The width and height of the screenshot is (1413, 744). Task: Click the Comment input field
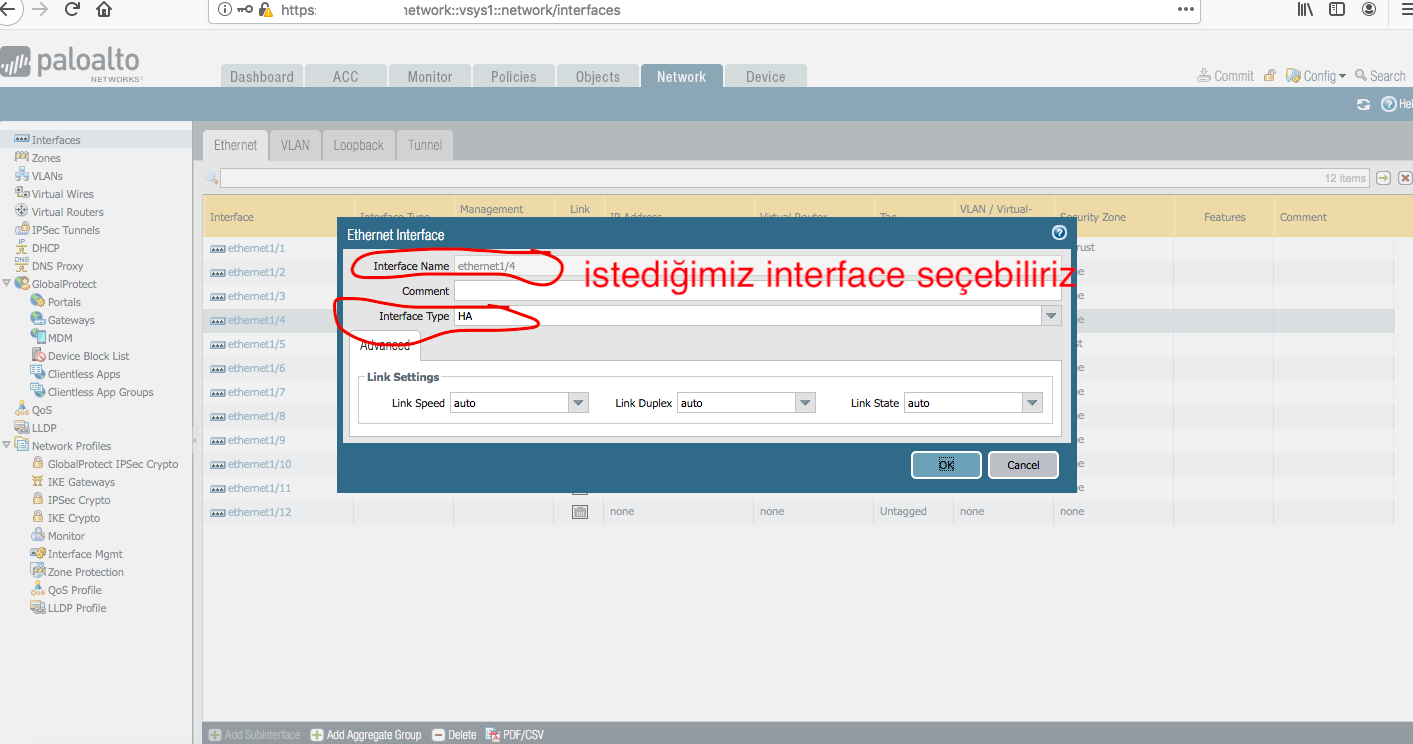click(757, 291)
